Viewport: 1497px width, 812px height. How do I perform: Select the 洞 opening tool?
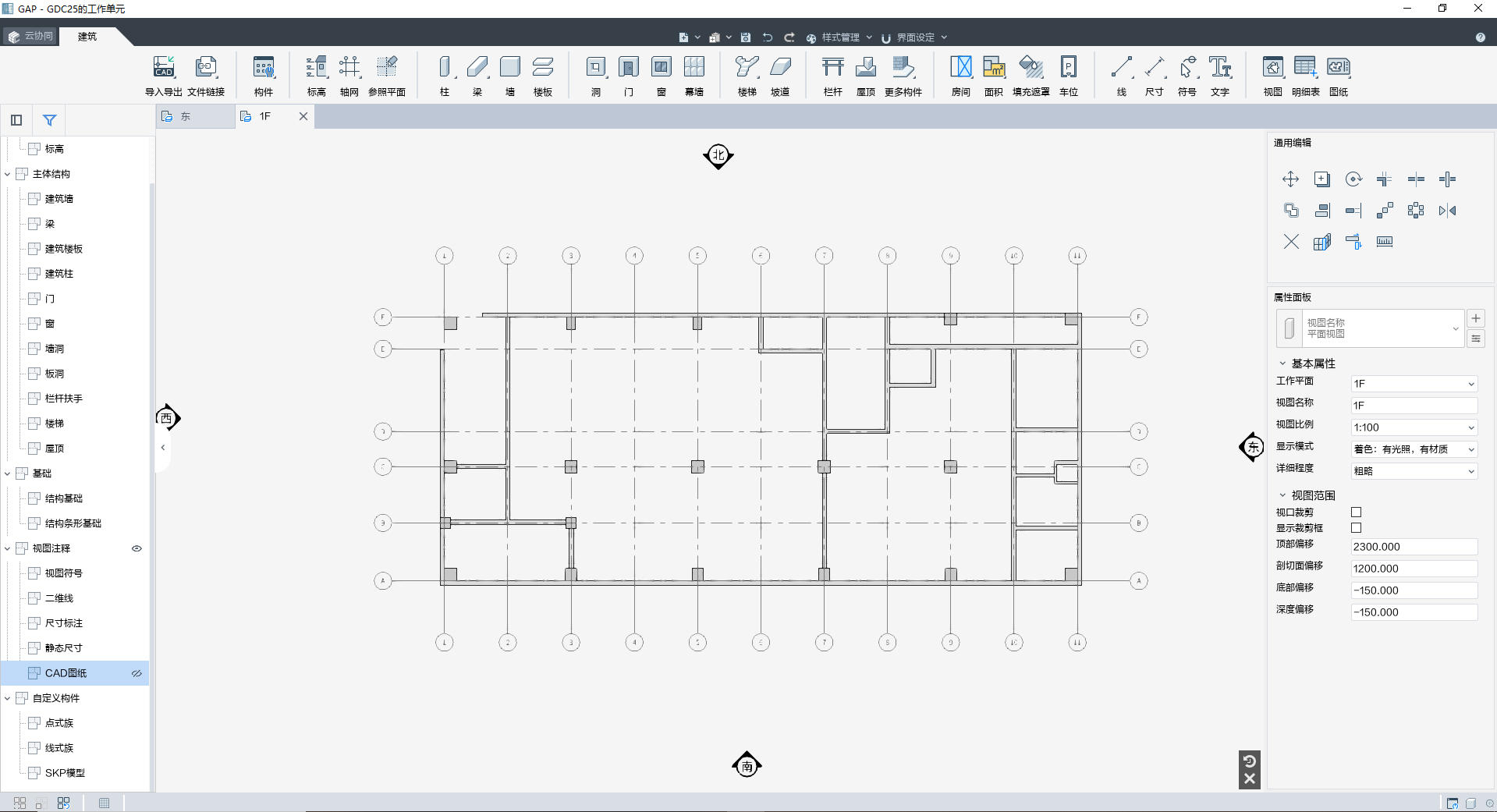[596, 76]
